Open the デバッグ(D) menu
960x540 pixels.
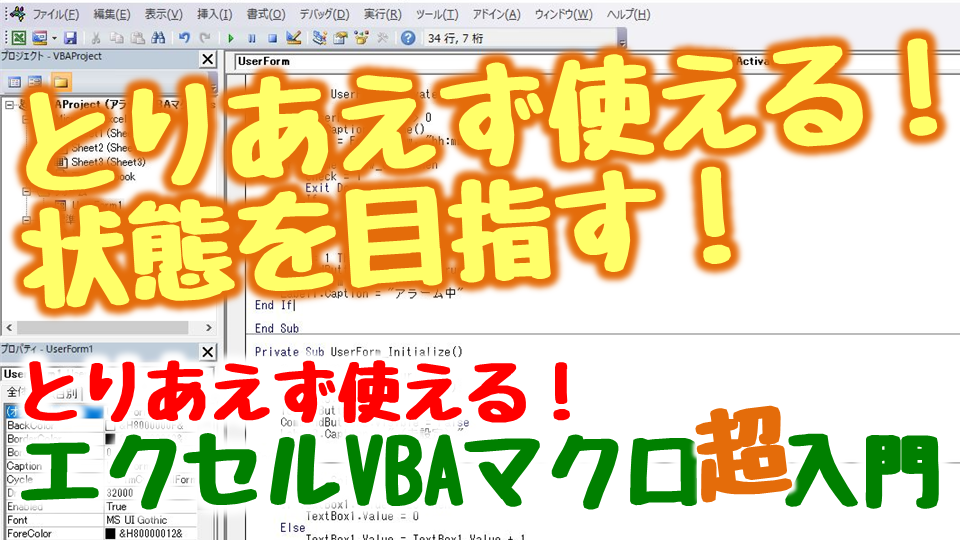[324, 14]
